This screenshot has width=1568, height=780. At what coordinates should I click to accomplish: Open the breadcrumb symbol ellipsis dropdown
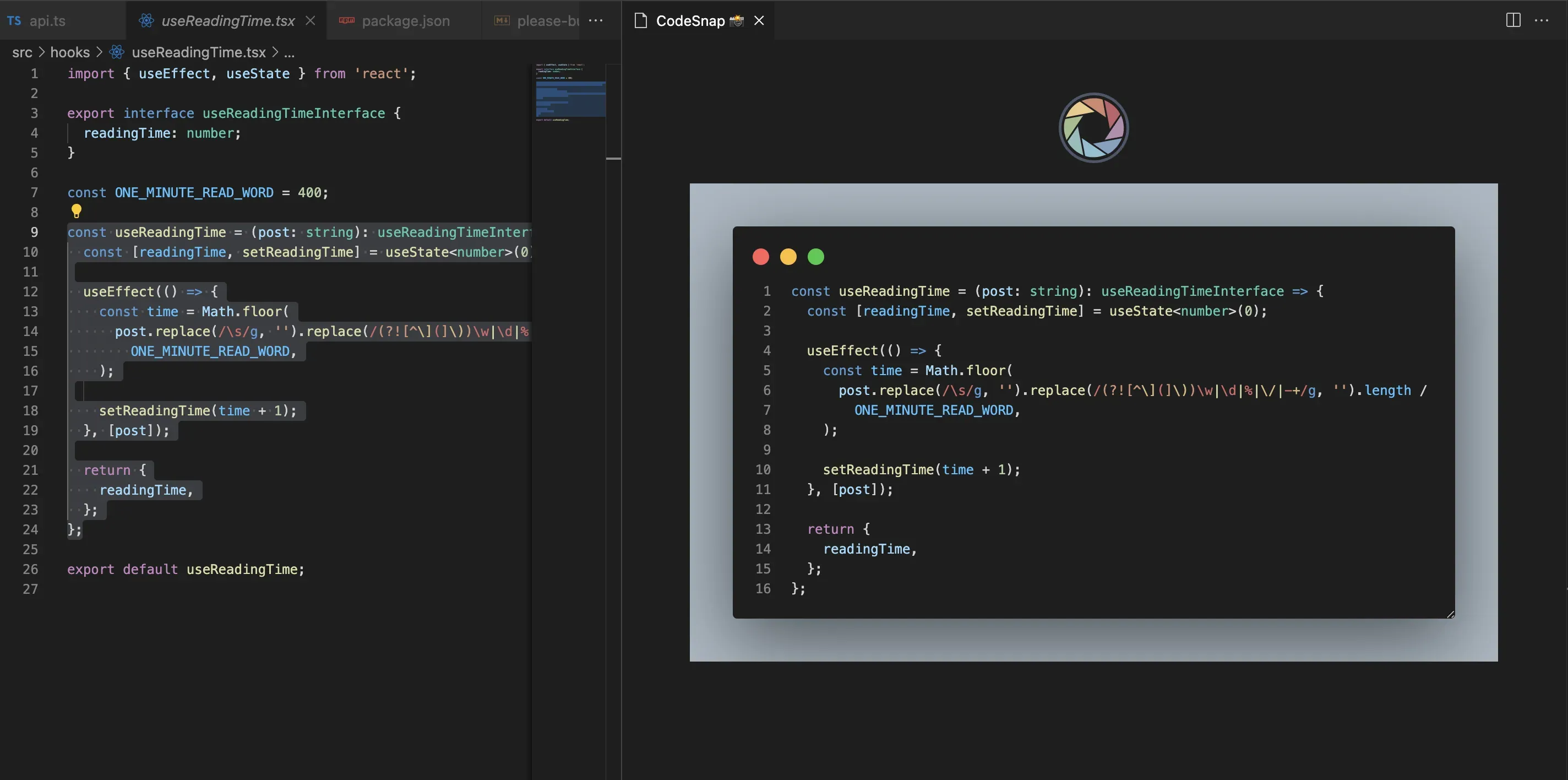tap(289, 52)
